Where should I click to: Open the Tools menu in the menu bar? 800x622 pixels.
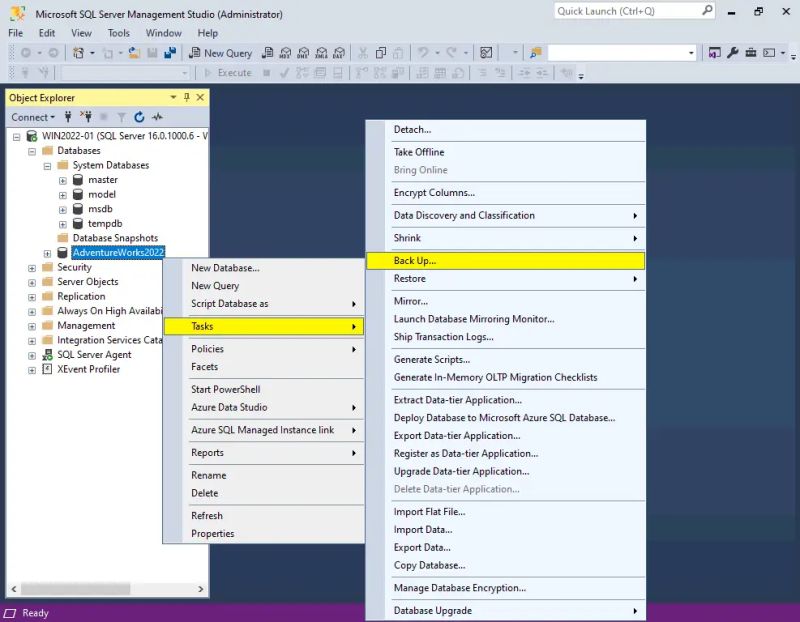pos(118,32)
